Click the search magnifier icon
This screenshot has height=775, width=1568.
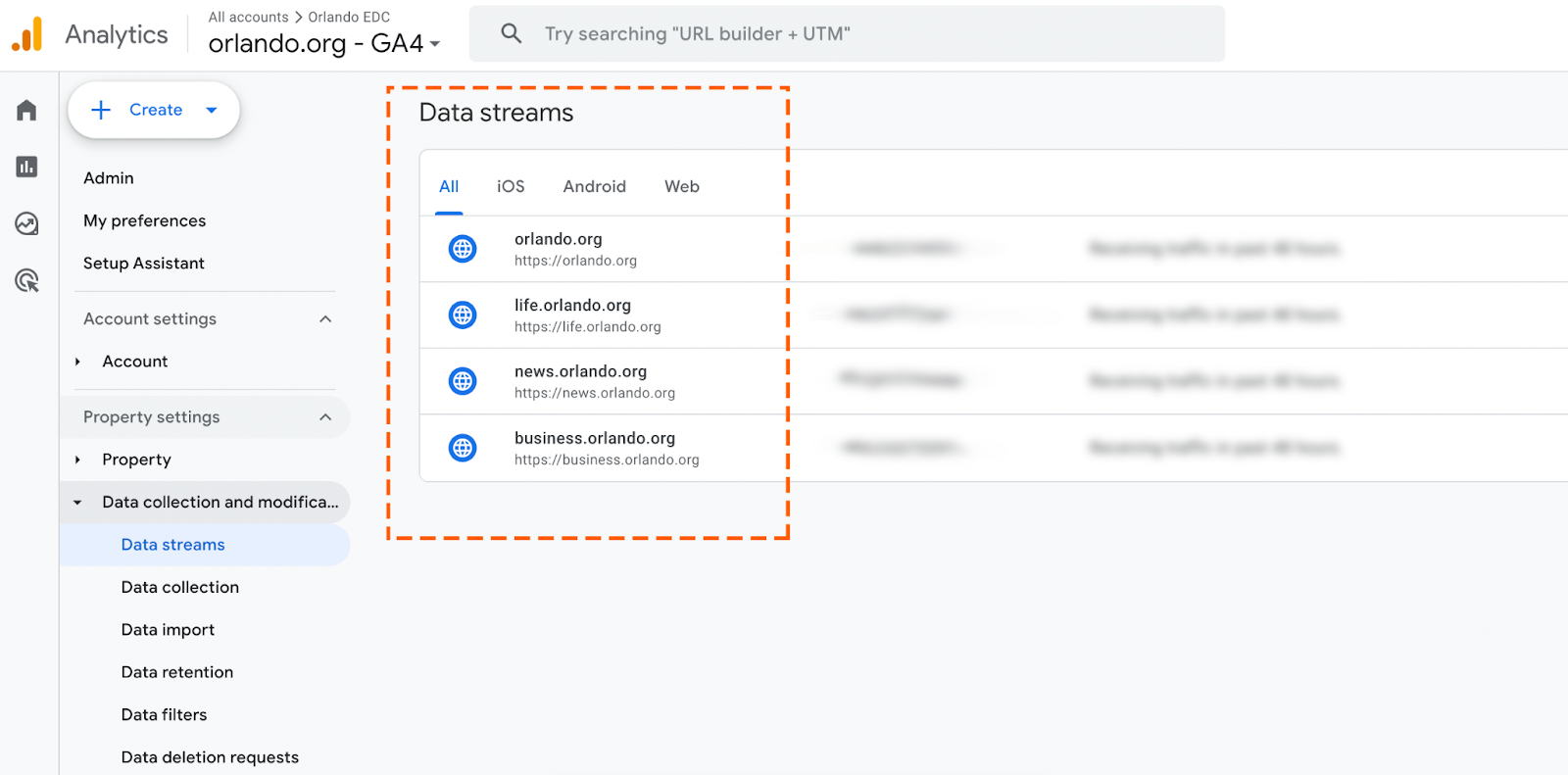511,33
